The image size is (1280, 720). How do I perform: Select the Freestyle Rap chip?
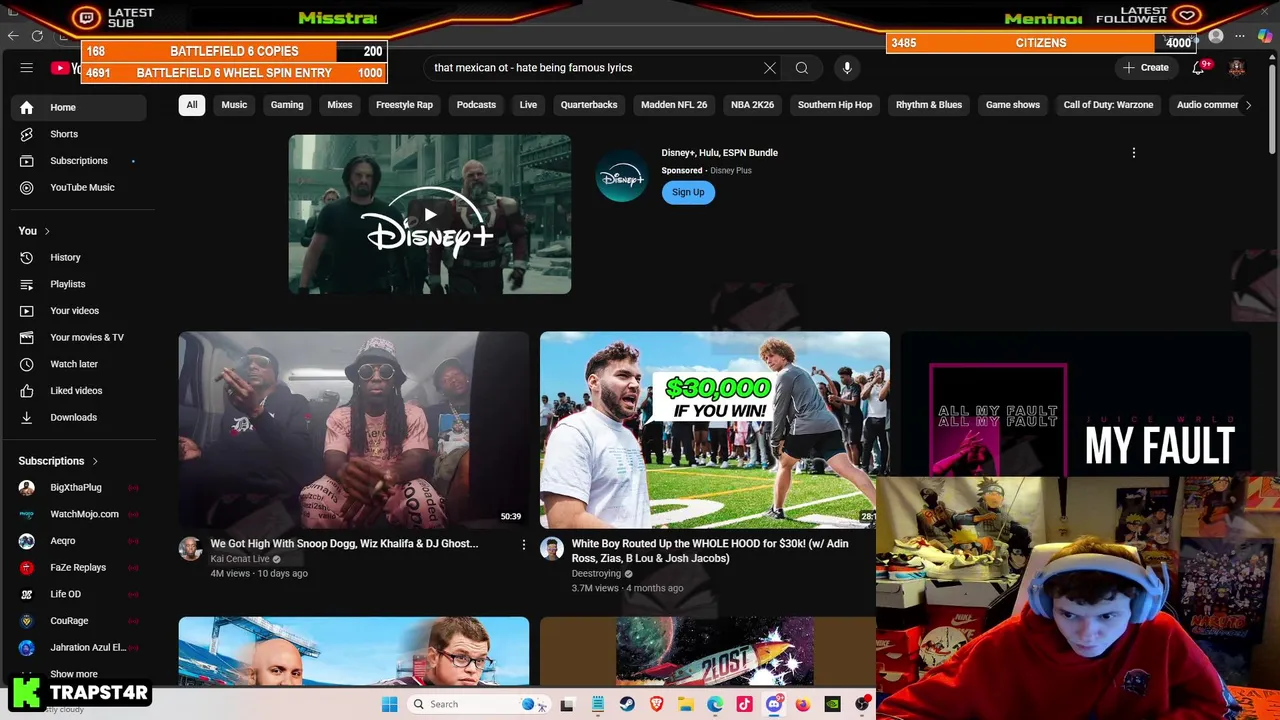click(404, 105)
